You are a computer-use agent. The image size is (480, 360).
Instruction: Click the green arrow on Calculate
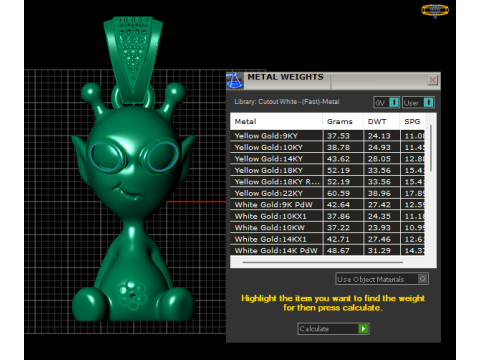click(363, 329)
